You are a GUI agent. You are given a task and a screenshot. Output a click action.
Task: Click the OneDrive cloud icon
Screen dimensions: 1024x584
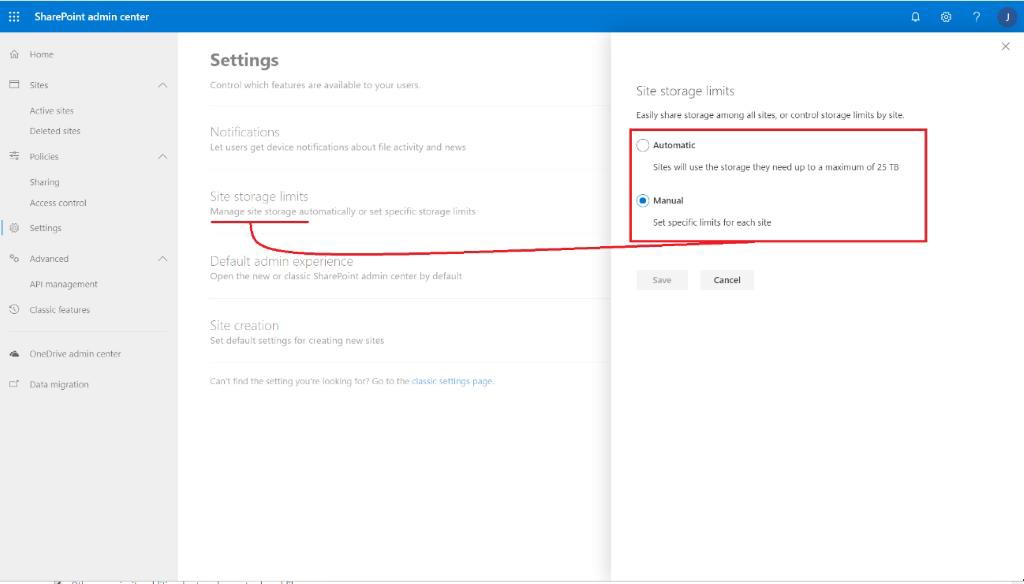[x=14, y=353]
